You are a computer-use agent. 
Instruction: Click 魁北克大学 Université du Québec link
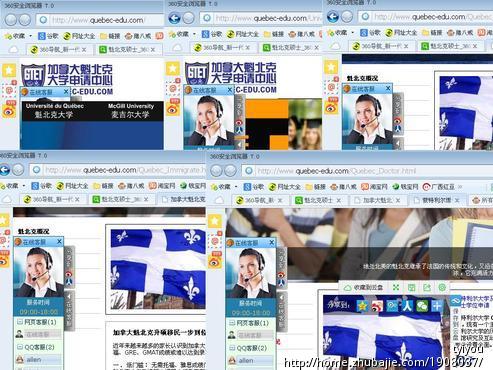pyautogui.click(x=54, y=111)
